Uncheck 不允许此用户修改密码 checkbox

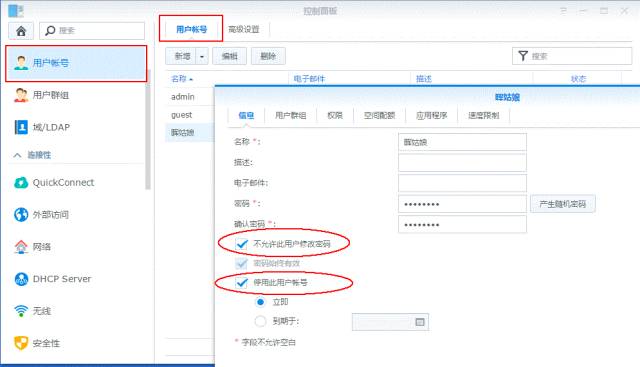coord(242,244)
